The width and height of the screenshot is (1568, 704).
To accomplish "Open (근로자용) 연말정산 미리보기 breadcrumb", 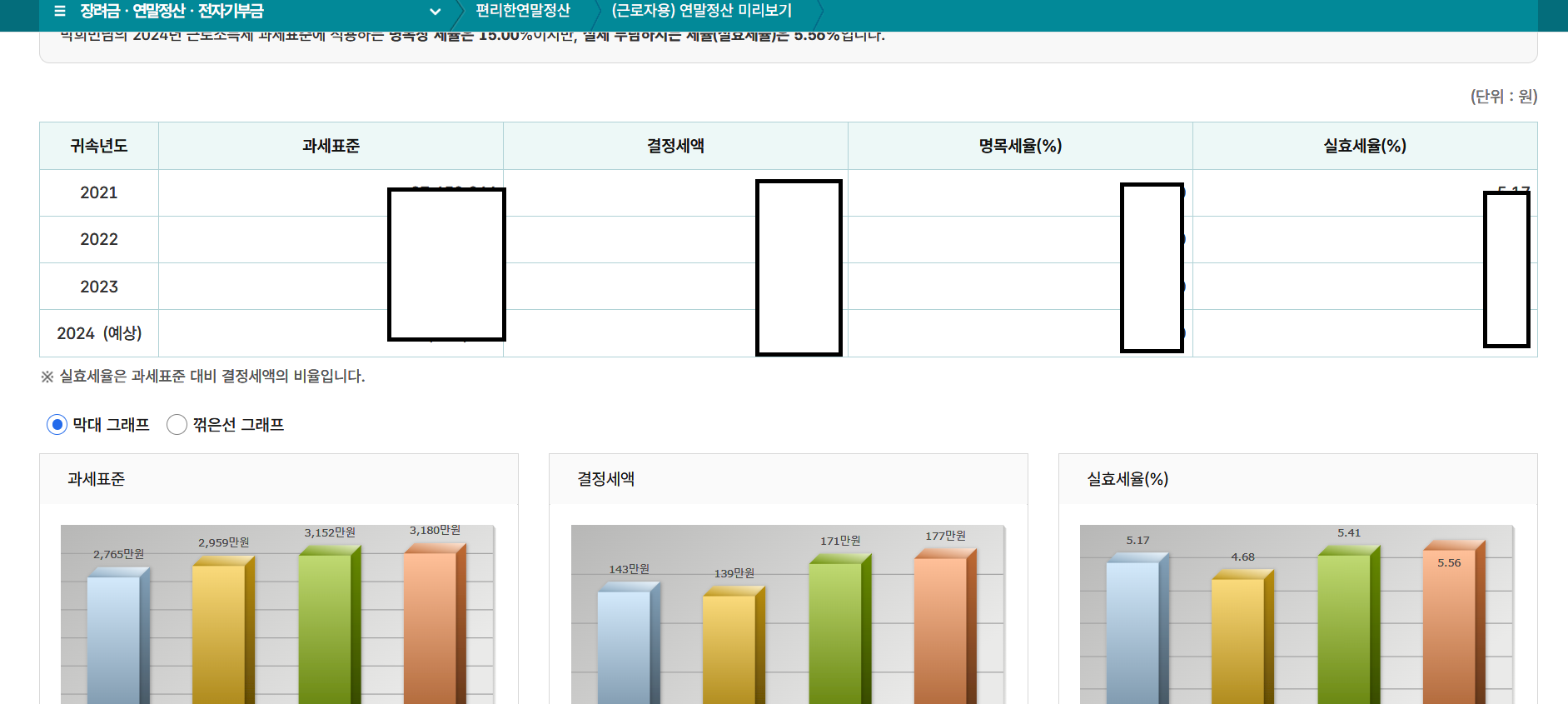I will click(x=701, y=11).
